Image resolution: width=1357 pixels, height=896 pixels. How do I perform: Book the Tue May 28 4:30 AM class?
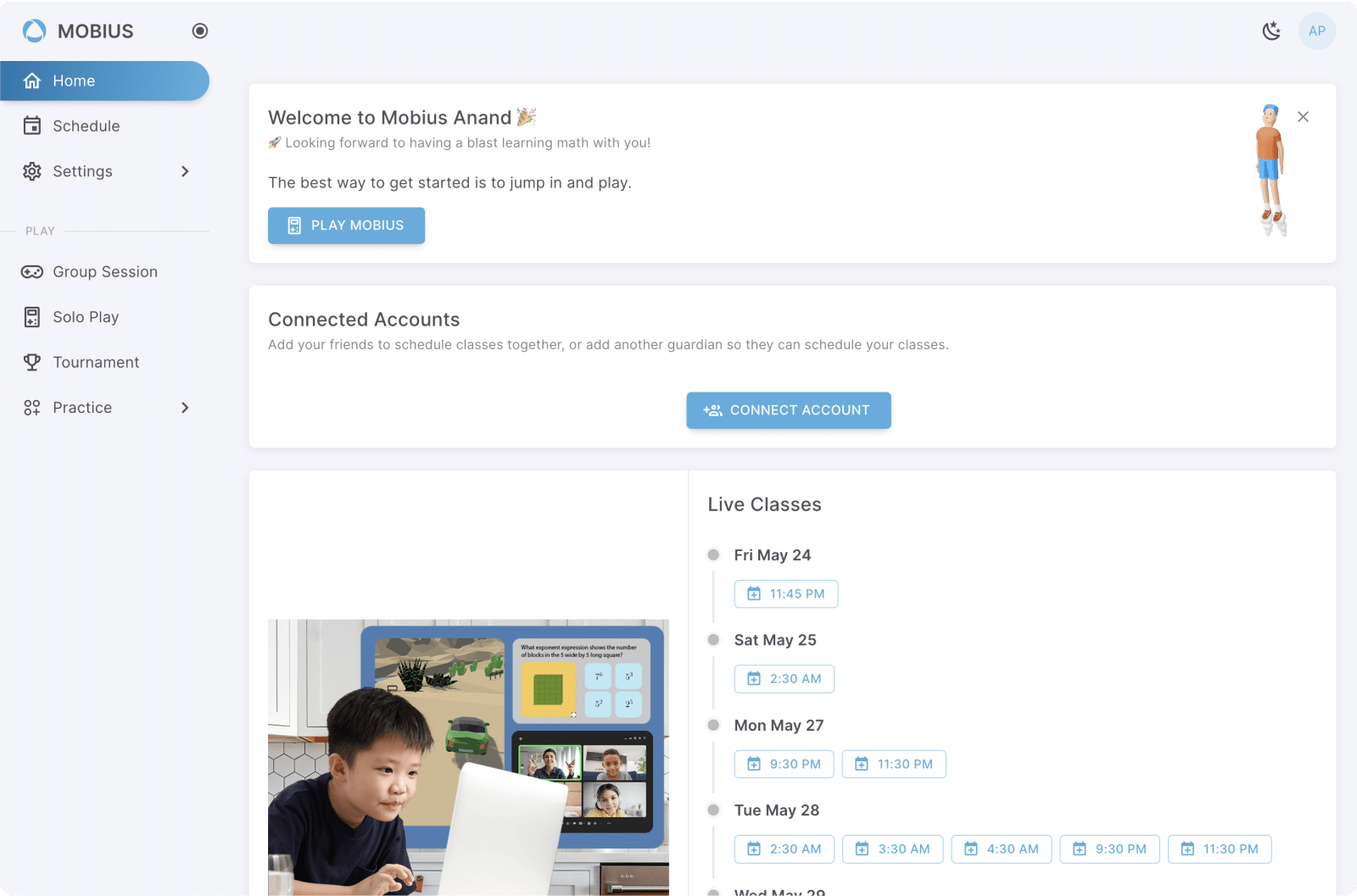[x=1002, y=849]
